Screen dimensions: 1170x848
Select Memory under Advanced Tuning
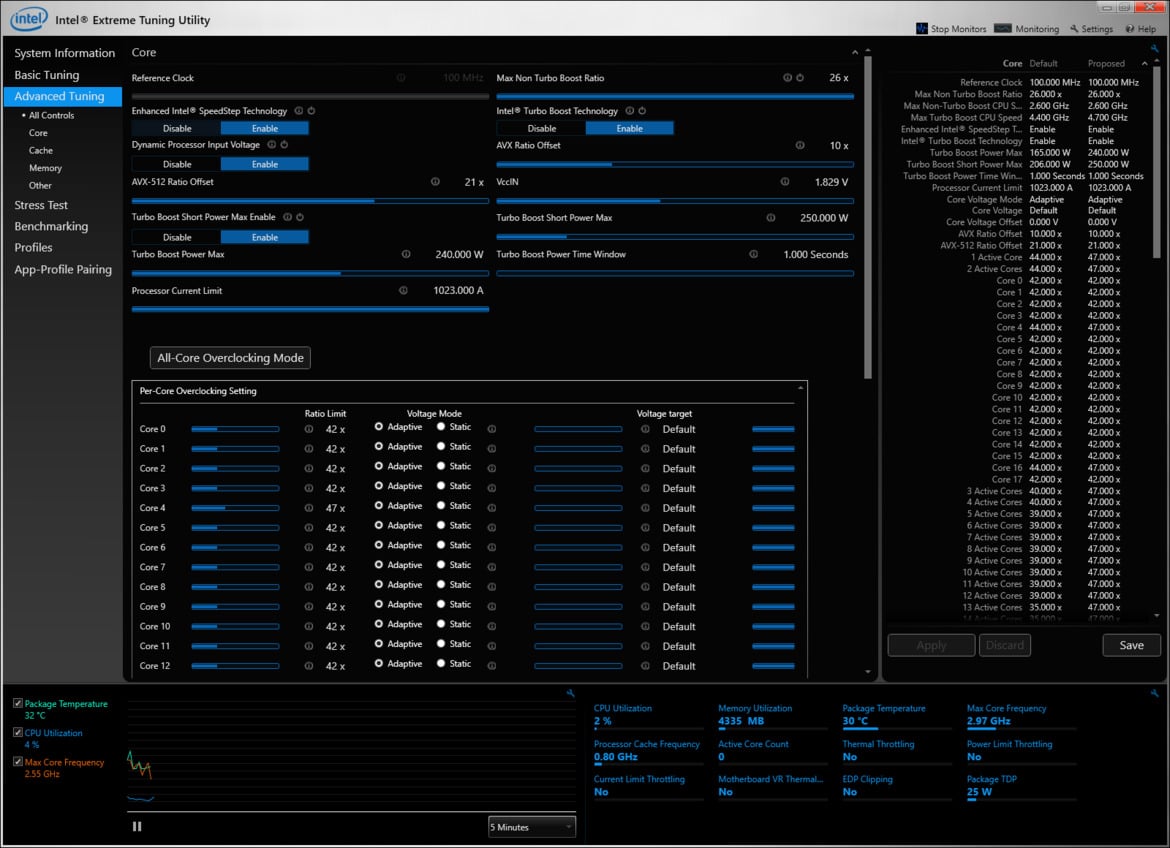click(x=46, y=168)
